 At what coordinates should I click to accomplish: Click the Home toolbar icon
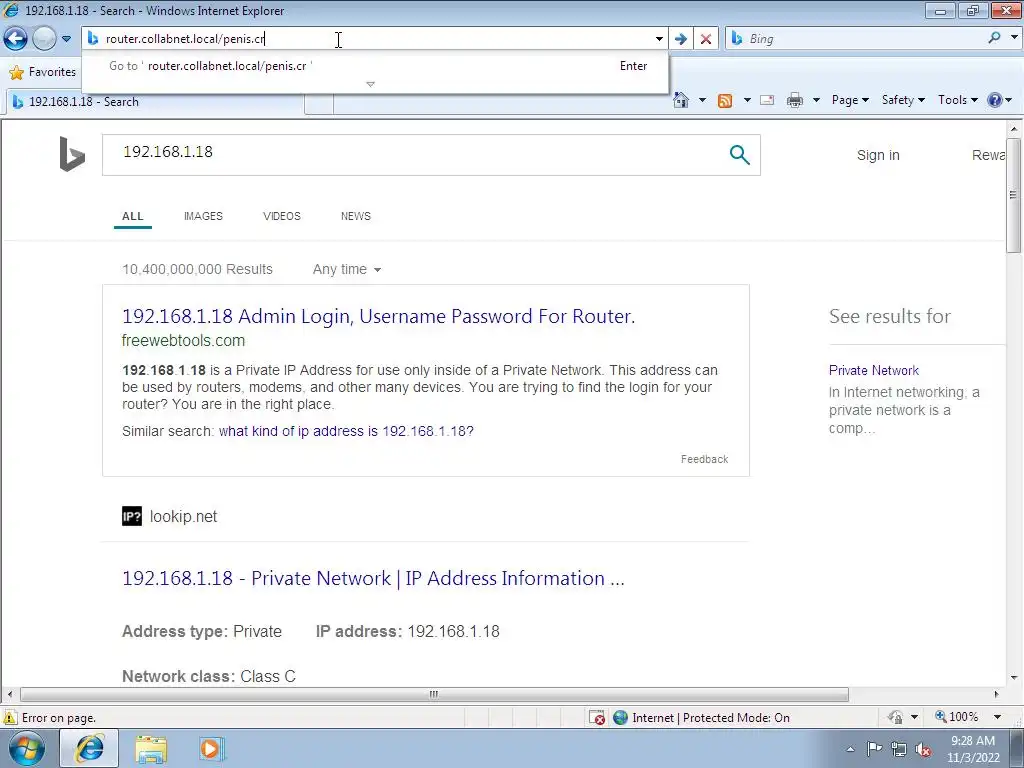point(681,100)
